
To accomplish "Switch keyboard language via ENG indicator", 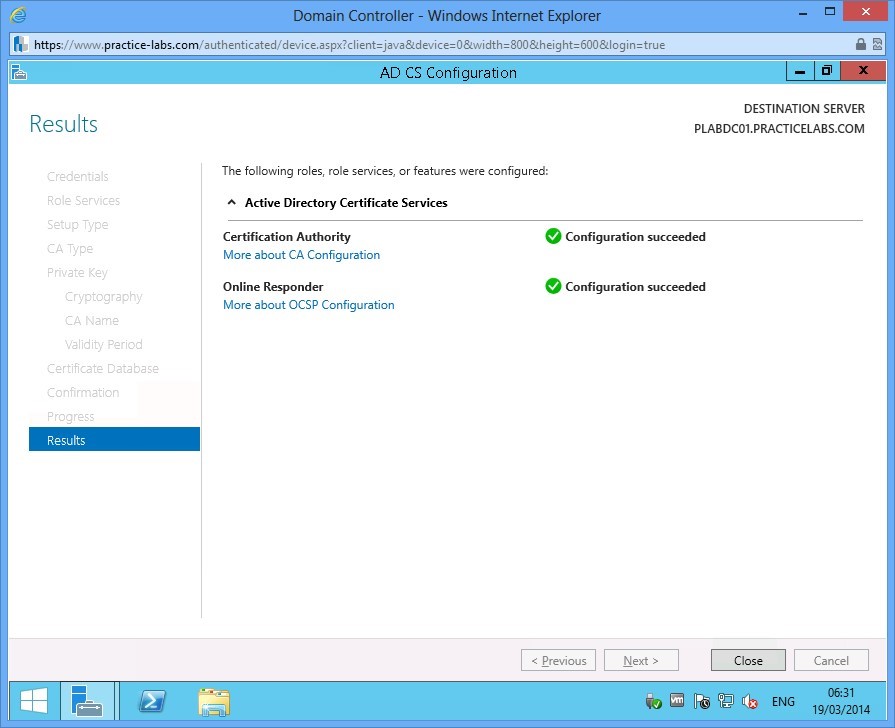I will [783, 701].
